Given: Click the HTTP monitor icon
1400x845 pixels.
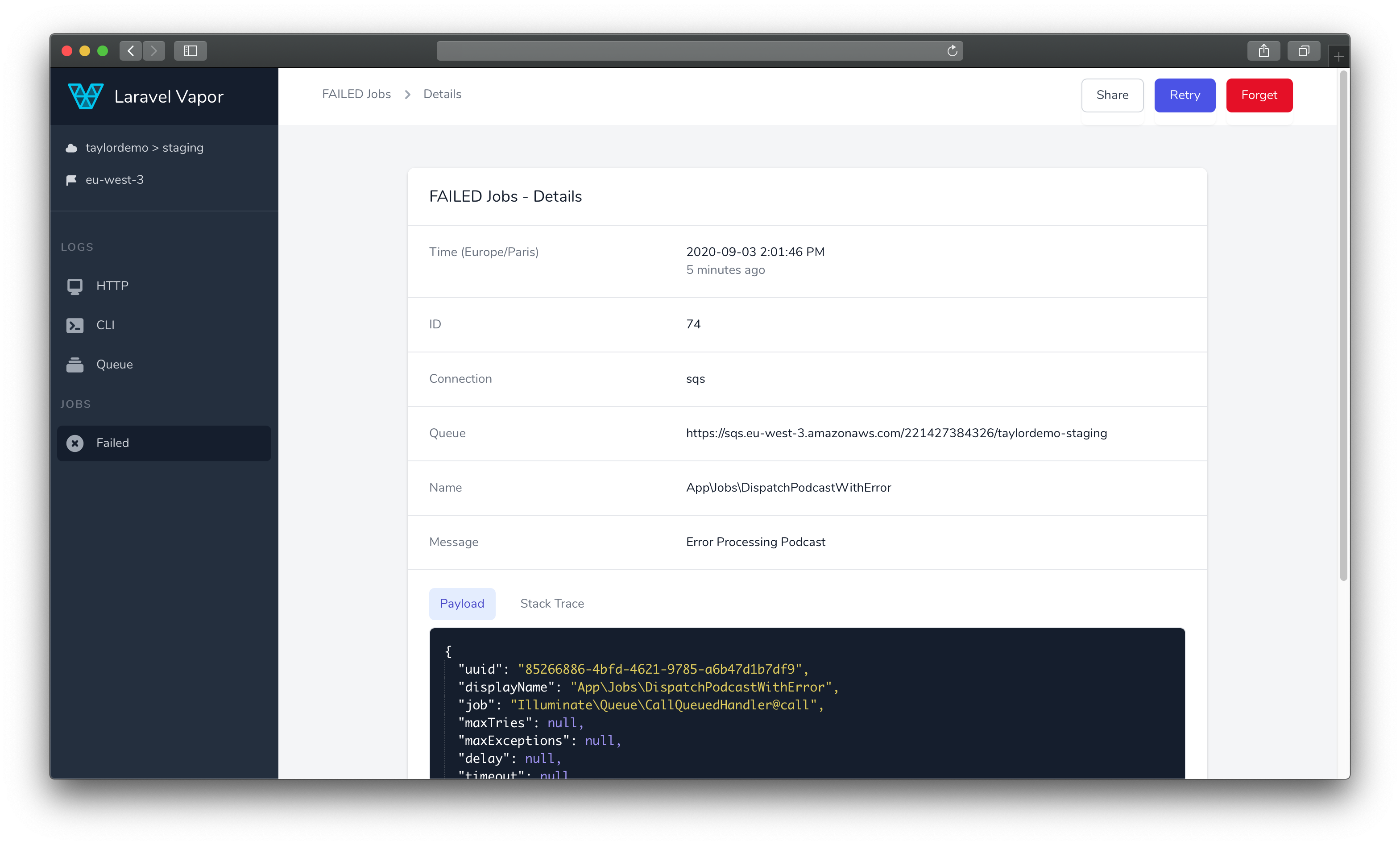Looking at the screenshot, I should pos(75,286).
